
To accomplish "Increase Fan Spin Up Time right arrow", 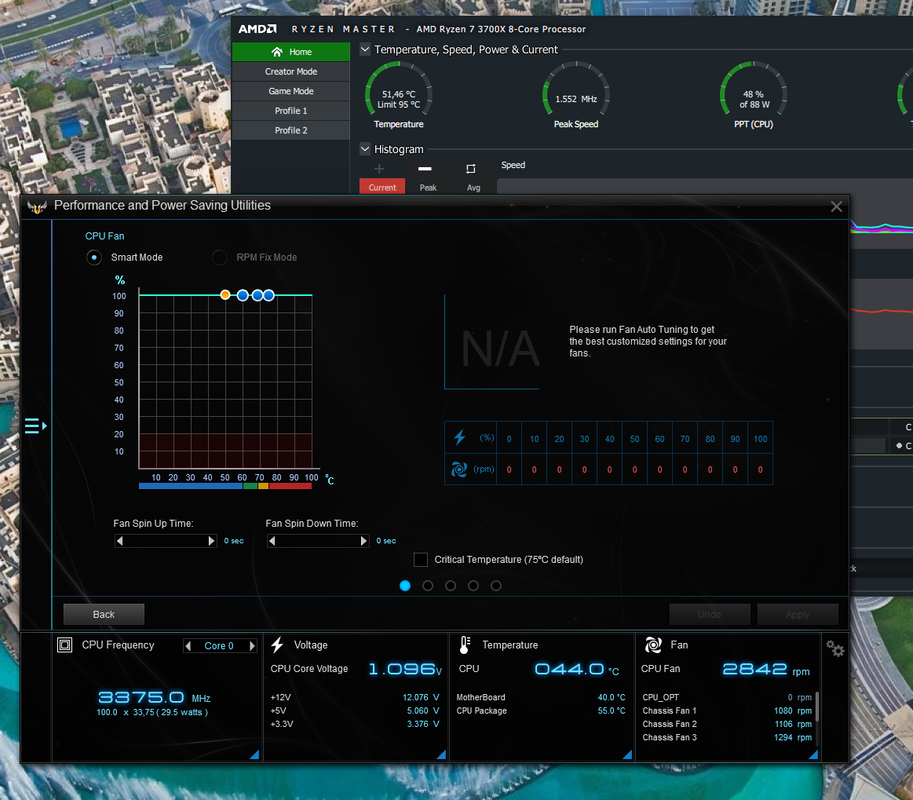I will tap(211, 541).
